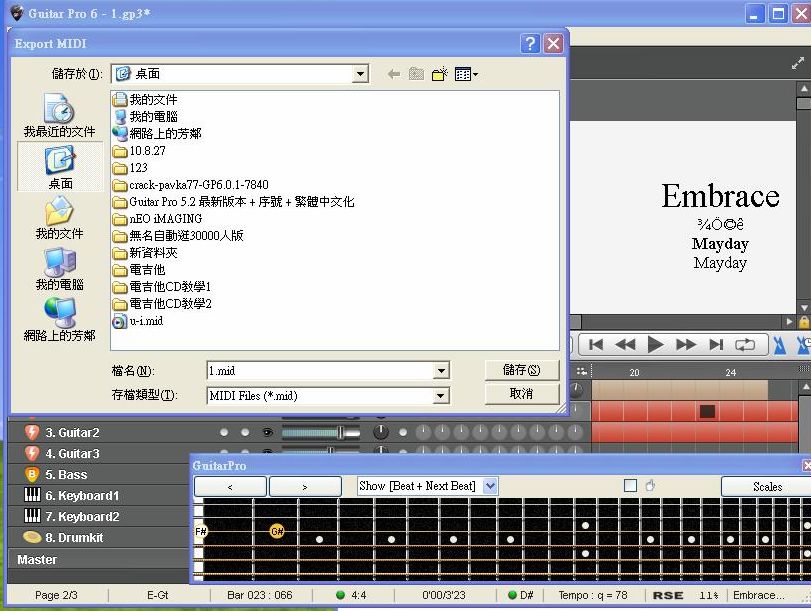Toggle the metronome icon
Image resolution: width=811 pixels, height=611 pixels.
[779, 345]
